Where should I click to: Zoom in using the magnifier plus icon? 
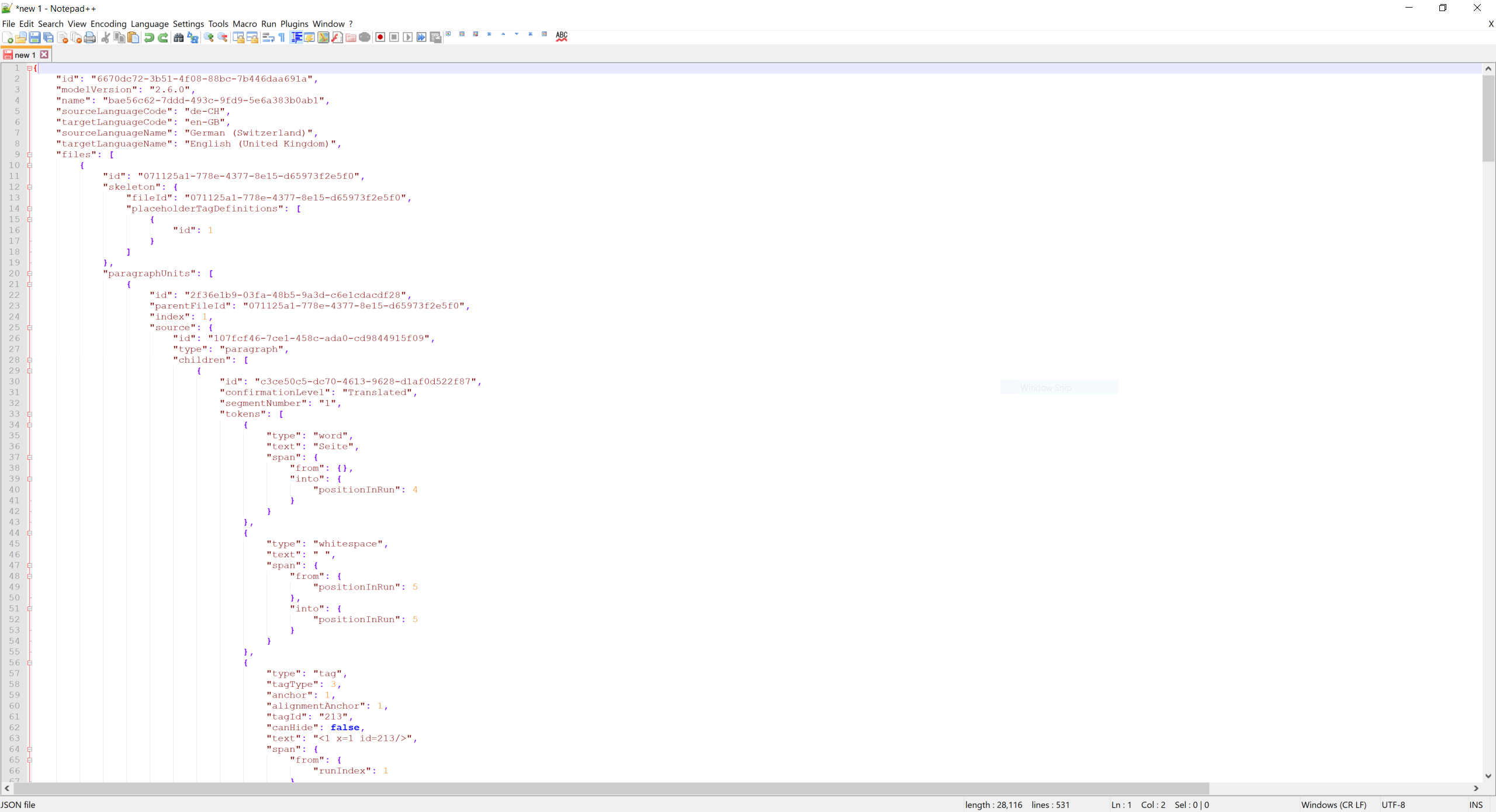[209, 37]
